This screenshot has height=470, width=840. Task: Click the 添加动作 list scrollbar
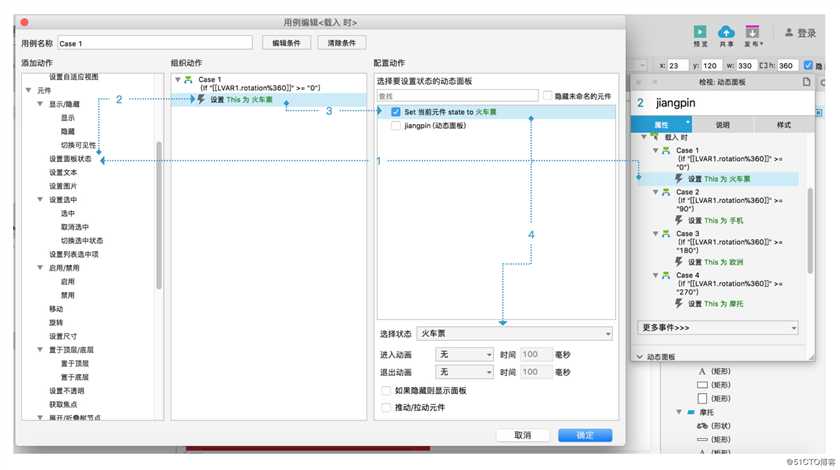coord(159,215)
